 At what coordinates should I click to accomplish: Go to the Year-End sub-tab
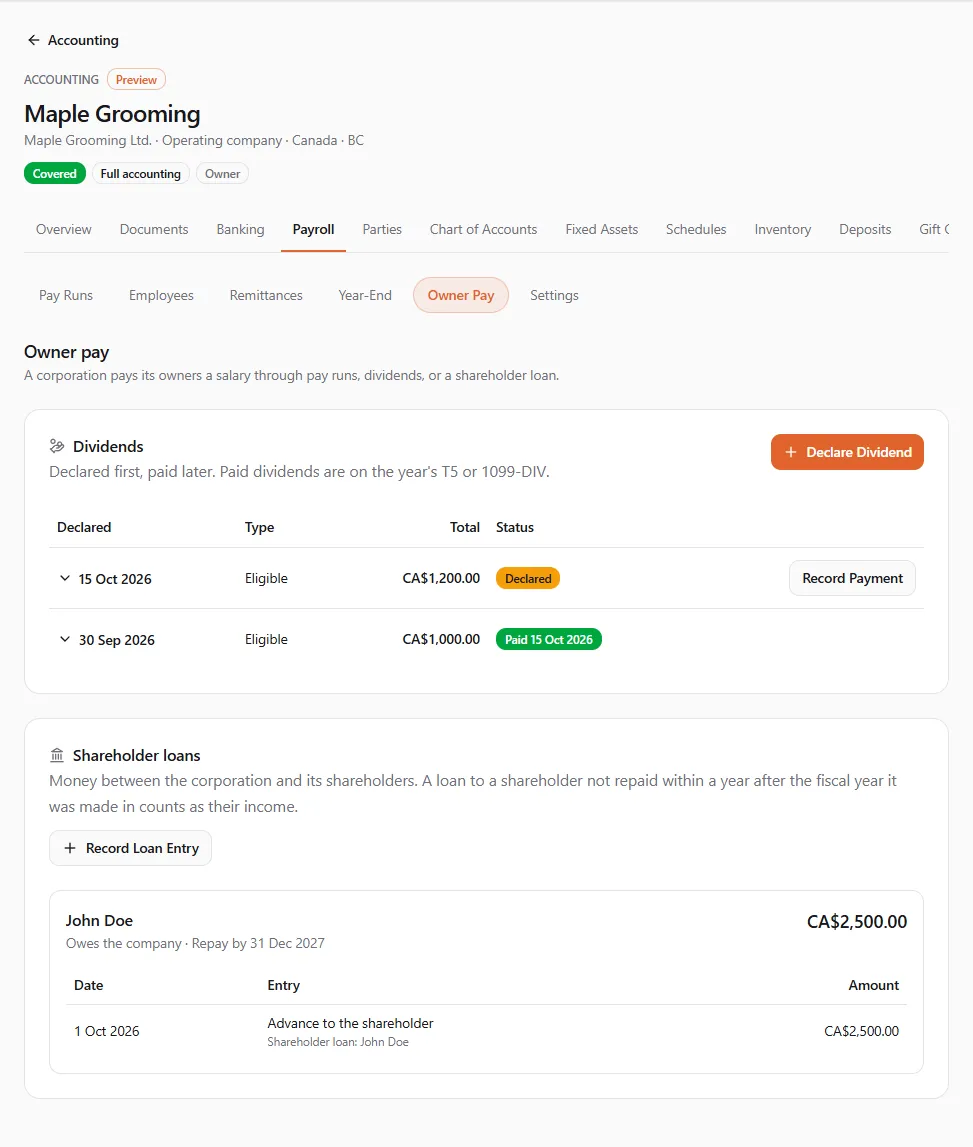364,296
